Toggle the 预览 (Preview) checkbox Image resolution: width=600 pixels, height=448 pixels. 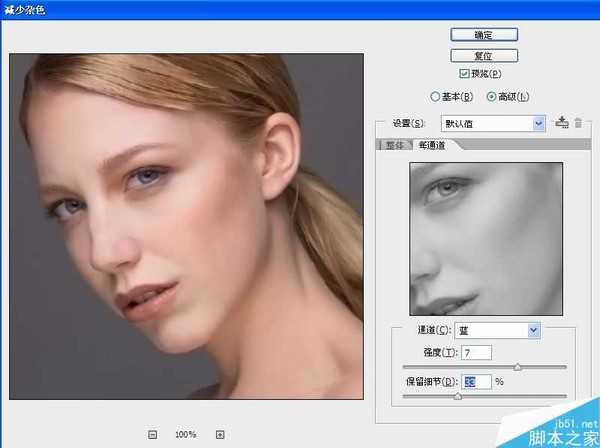point(464,73)
